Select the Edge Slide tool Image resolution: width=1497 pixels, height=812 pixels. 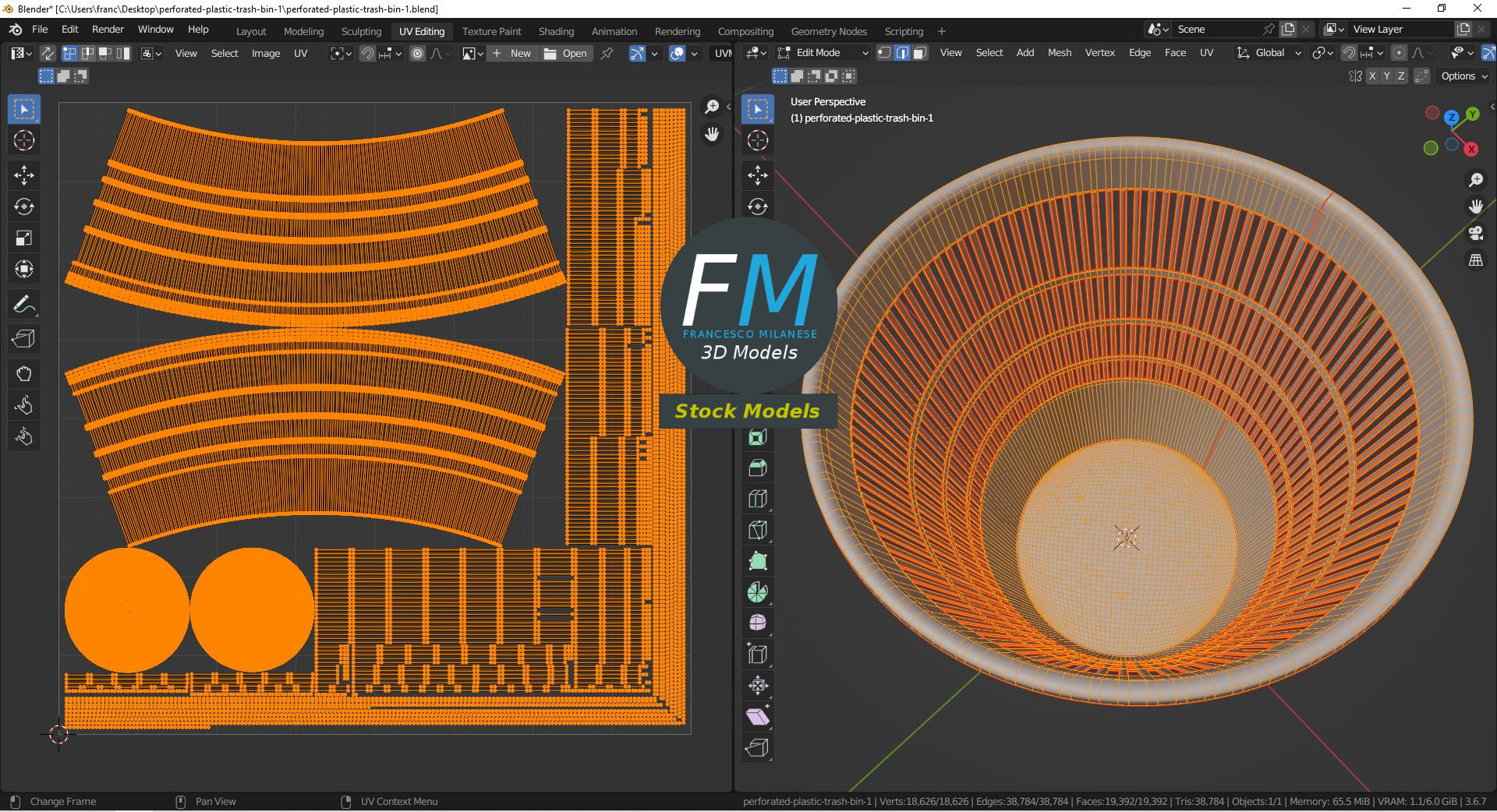(758, 655)
